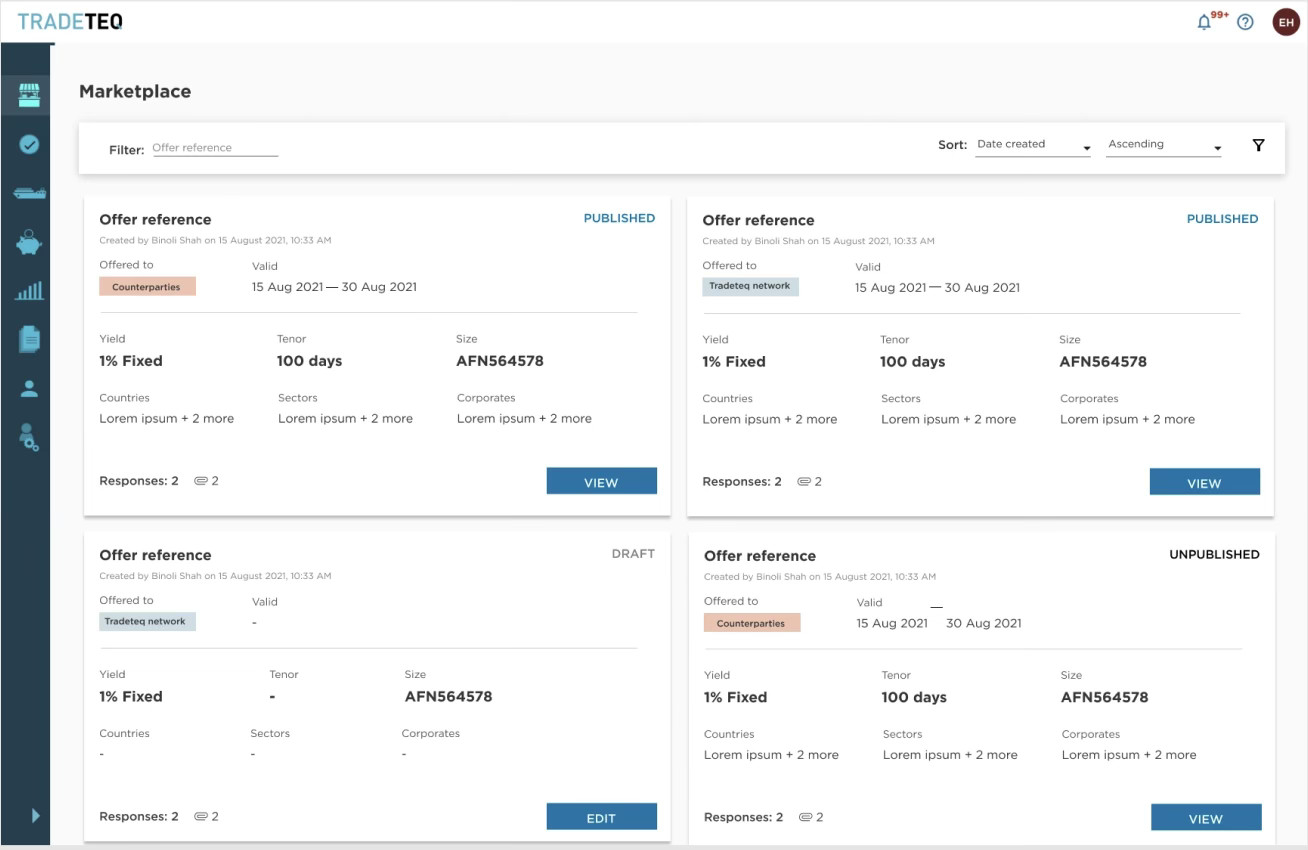Click PUBLISHED status on the Tradeteq network offer
1308x850 pixels.
[1222, 219]
